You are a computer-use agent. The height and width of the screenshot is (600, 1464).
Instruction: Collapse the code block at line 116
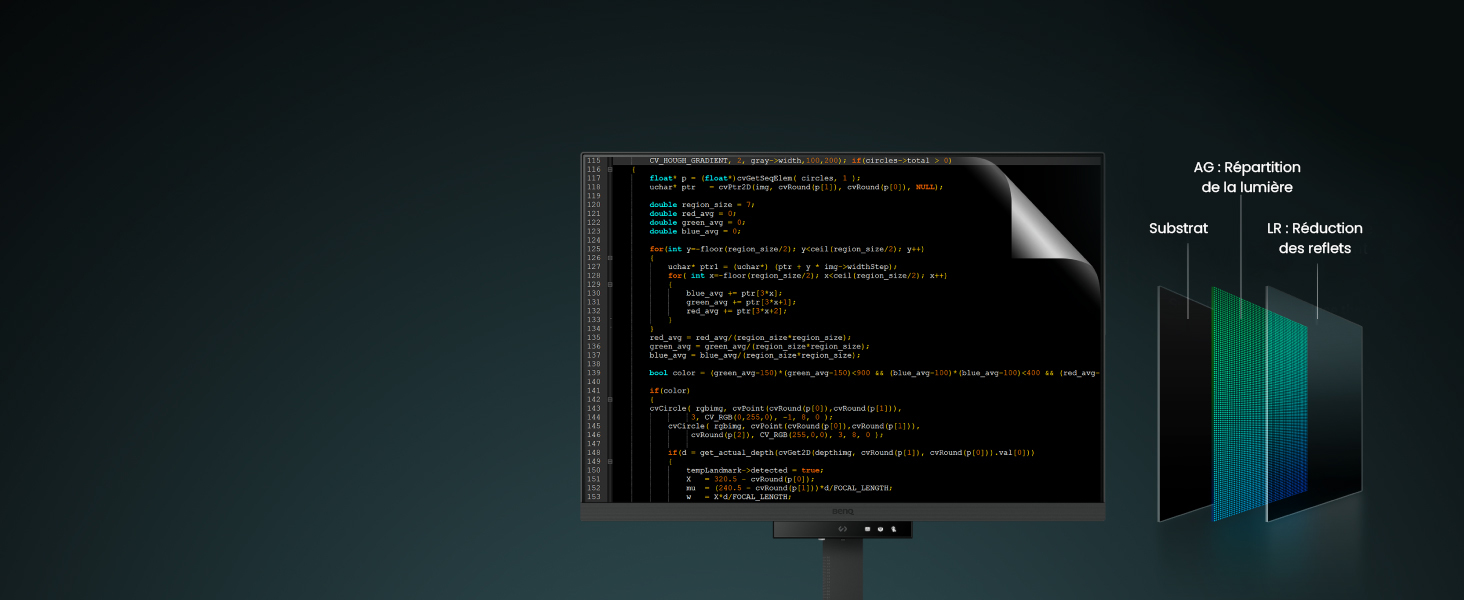610,169
